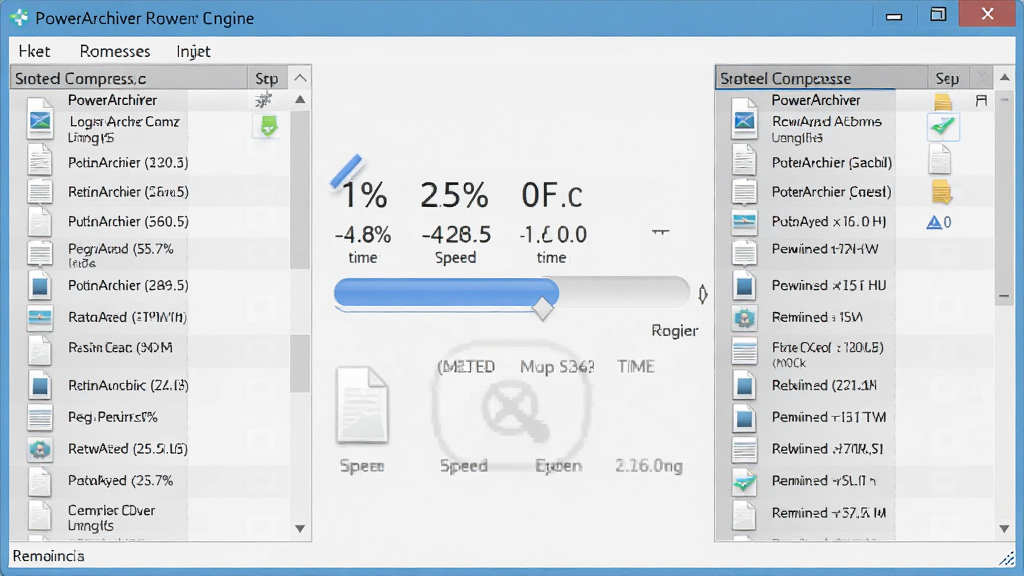Viewport: 1024px width, 576px height.
Task: Click the blue file icon of PotinArchier (289.5)
Action: (x=40, y=285)
